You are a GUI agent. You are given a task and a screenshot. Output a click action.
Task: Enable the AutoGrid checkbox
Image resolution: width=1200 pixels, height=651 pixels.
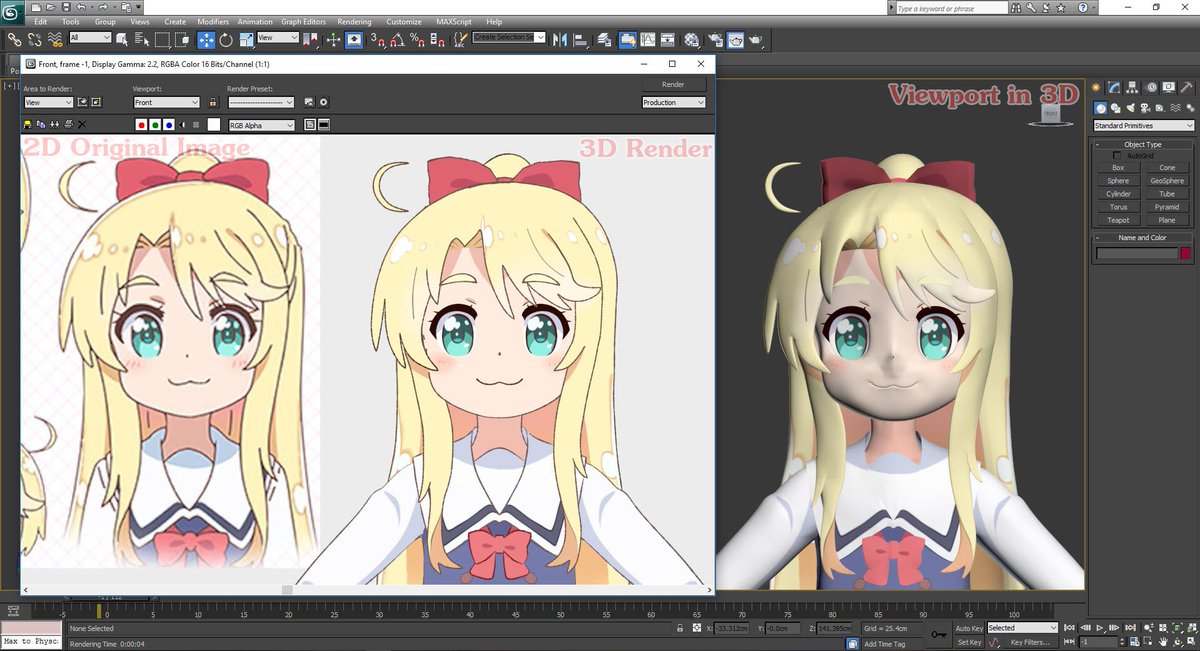[1118, 156]
